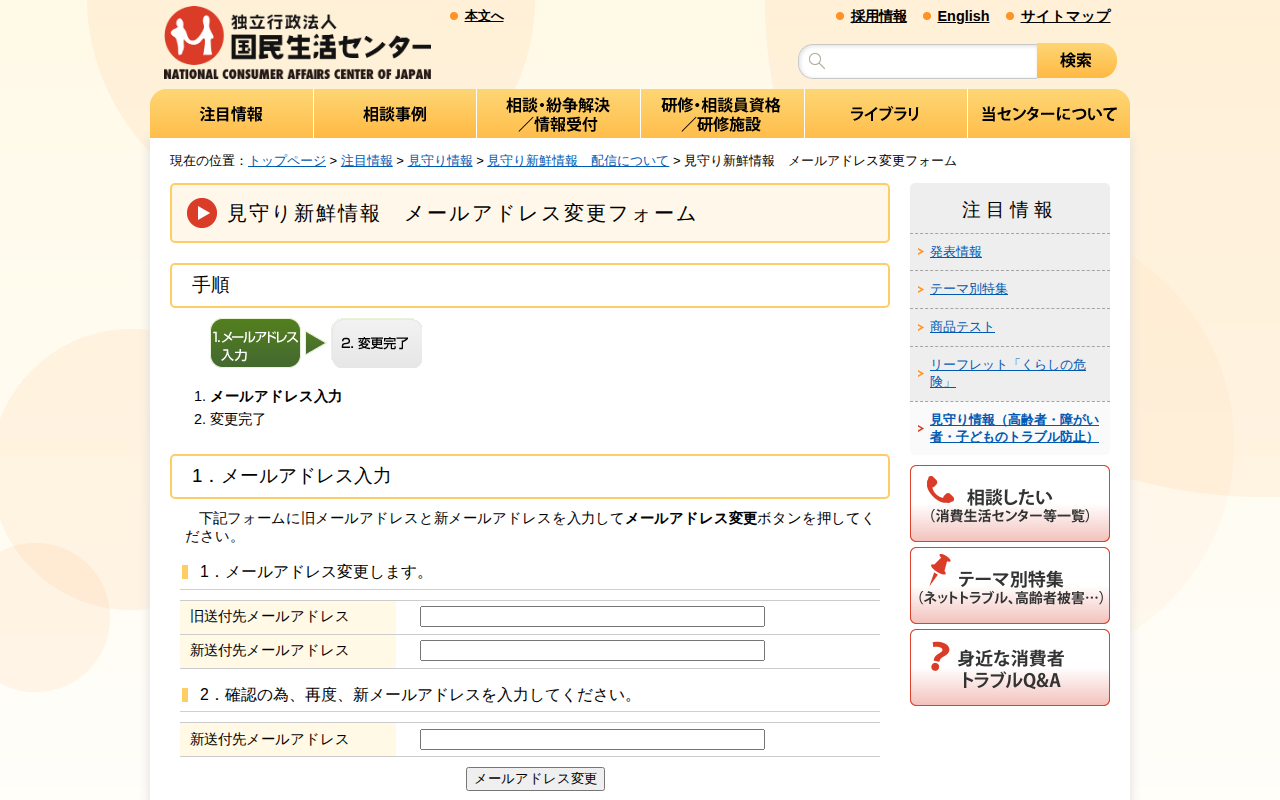Screen dimensions: 1280x800
Task: Switch to the English site link
Action: 963,16
